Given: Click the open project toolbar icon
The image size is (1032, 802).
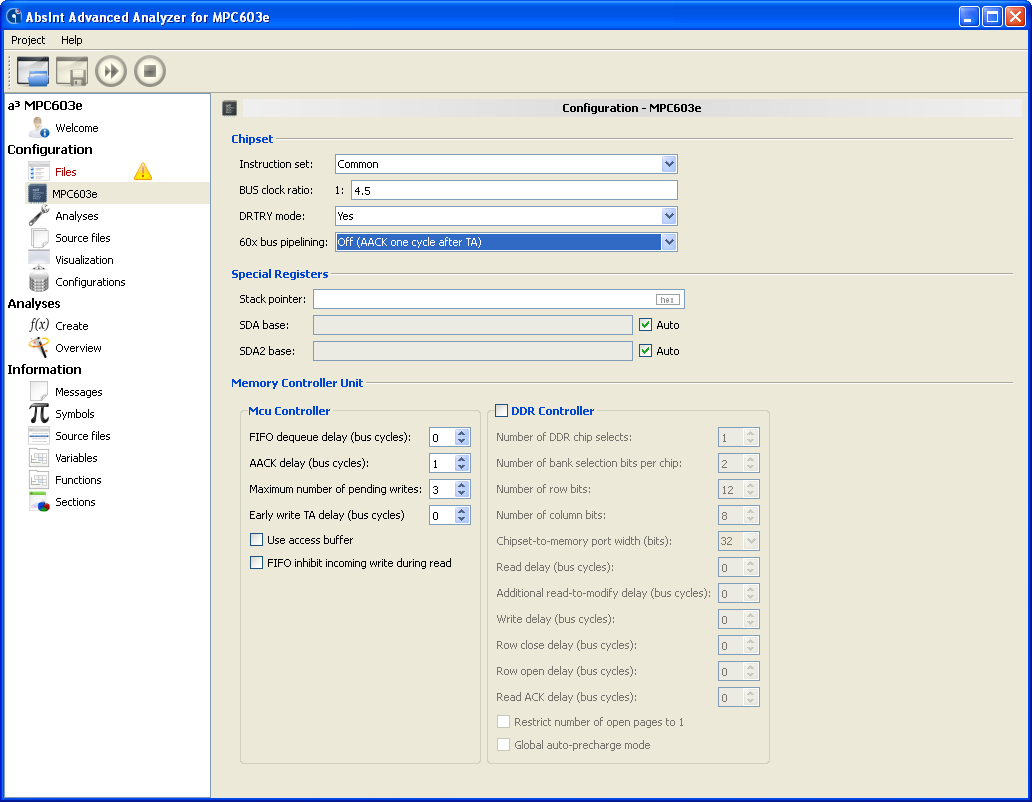Looking at the screenshot, I should [x=33, y=71].
